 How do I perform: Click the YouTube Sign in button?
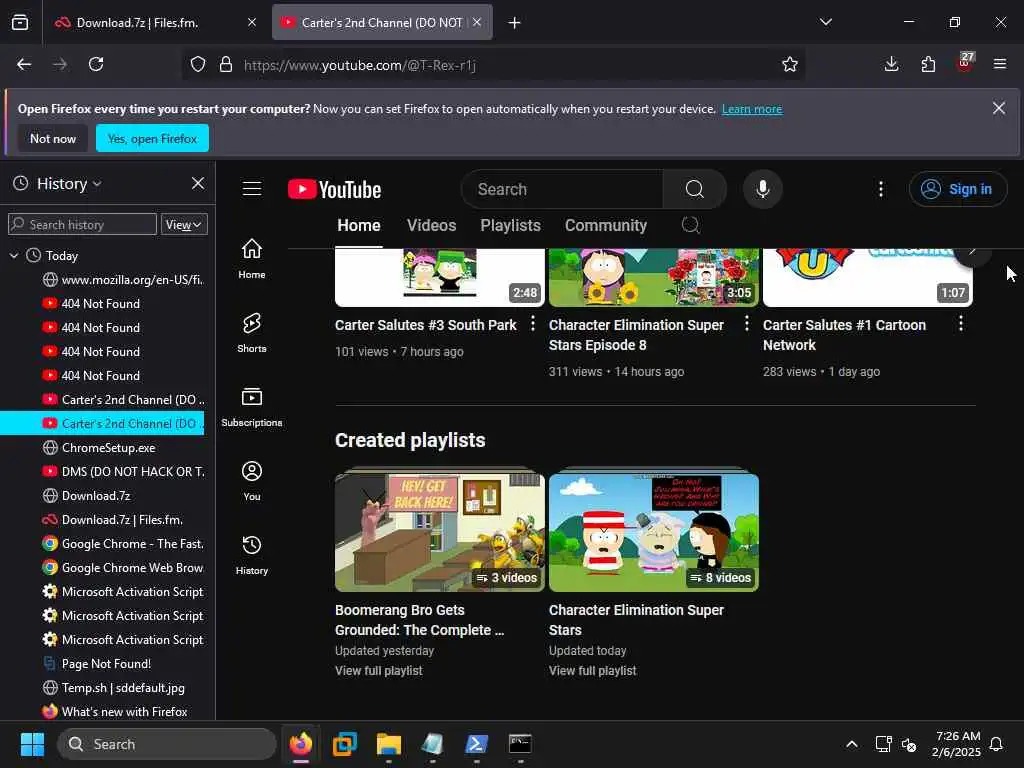coord(957,189)
